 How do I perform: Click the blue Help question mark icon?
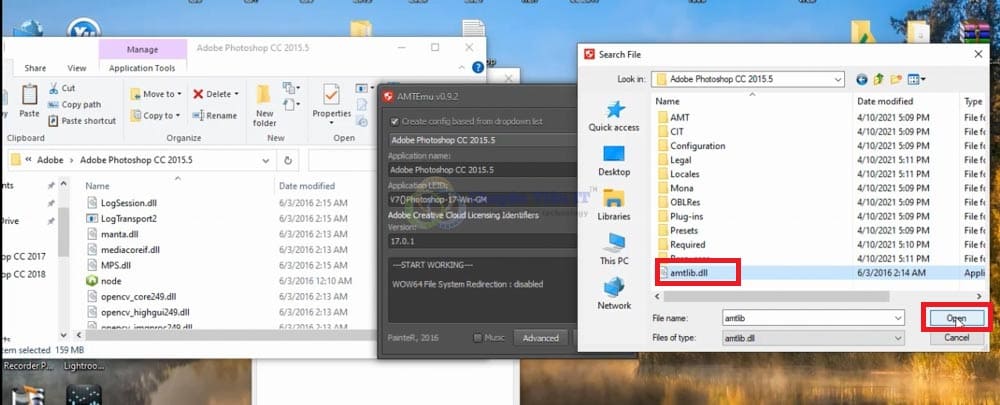(478, 67)
